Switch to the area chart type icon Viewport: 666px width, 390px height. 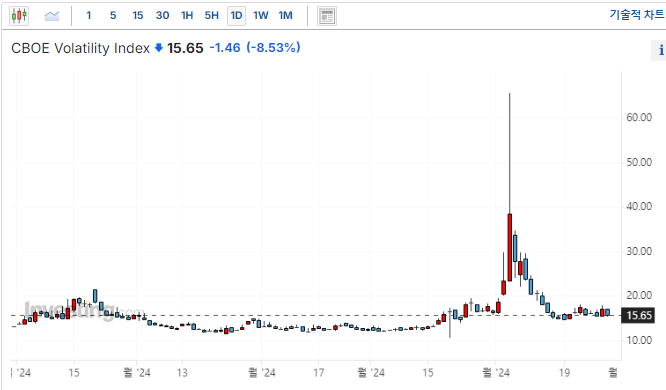point(52,16)
